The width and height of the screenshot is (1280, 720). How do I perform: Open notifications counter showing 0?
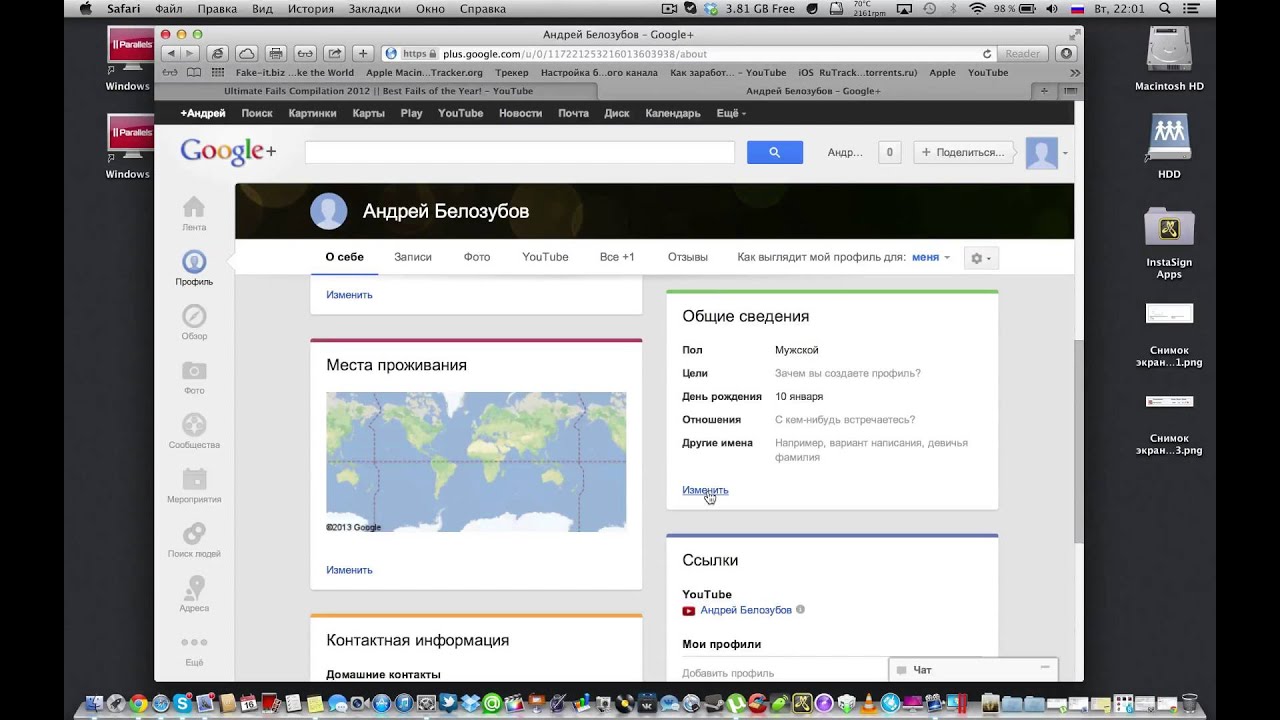[x=889, y=152]
